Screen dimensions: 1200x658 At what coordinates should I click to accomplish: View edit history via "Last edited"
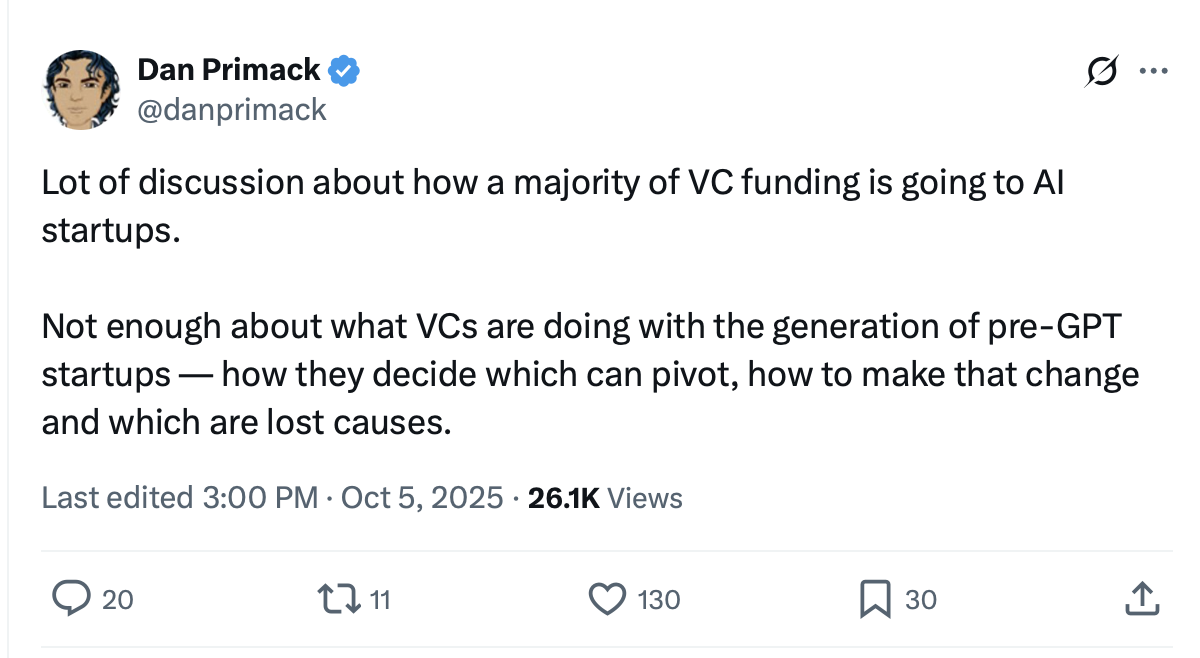point(117,497)
